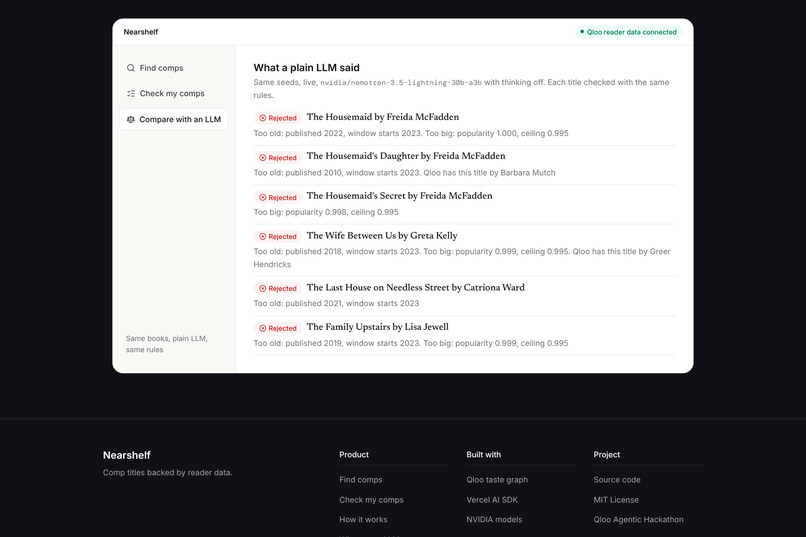Open the footer Check my comps link
This screenshot has width=806, height=537.
pos(371,499)
